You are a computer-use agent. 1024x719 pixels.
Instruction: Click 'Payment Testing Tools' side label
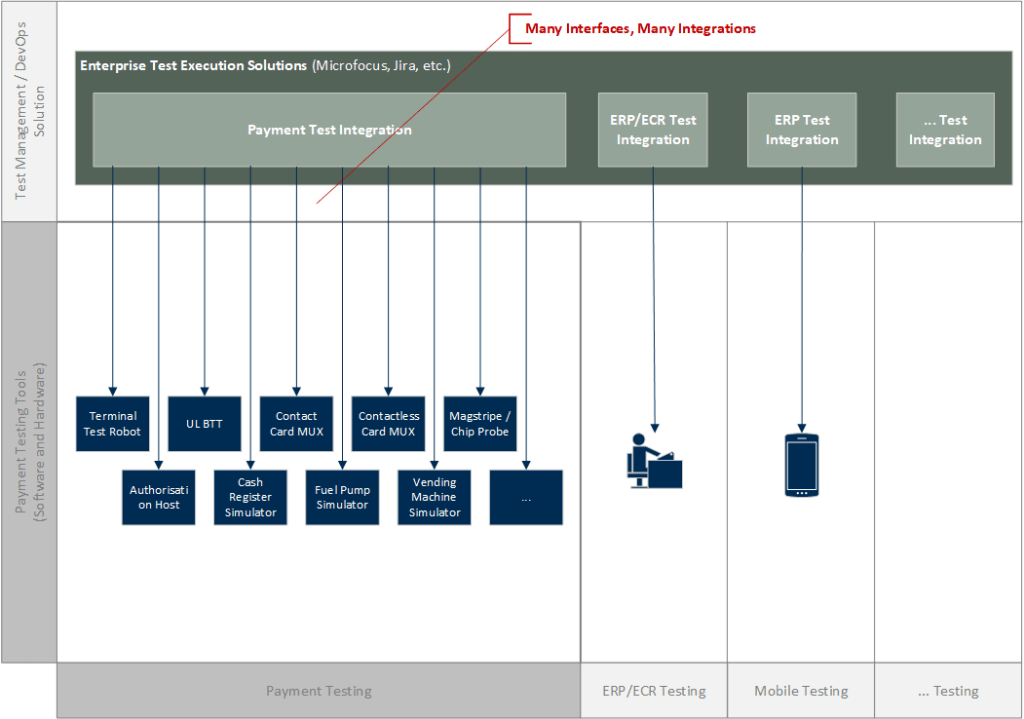coord(30,442)
